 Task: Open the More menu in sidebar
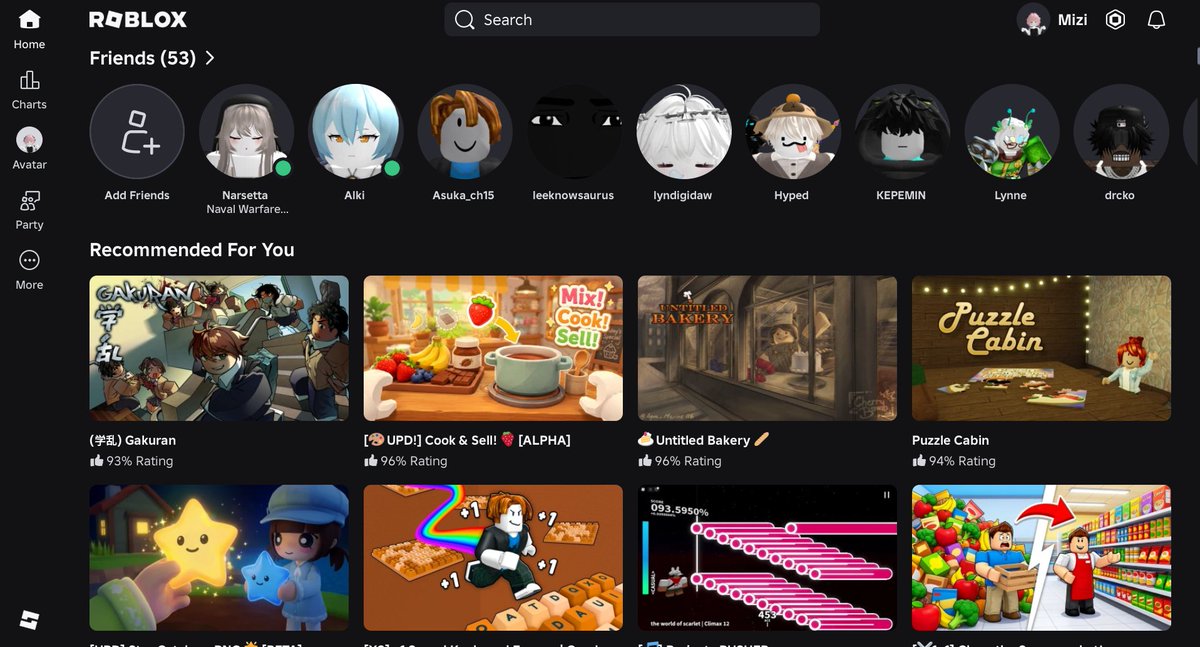pyautogui.click(x=29, y=260)
